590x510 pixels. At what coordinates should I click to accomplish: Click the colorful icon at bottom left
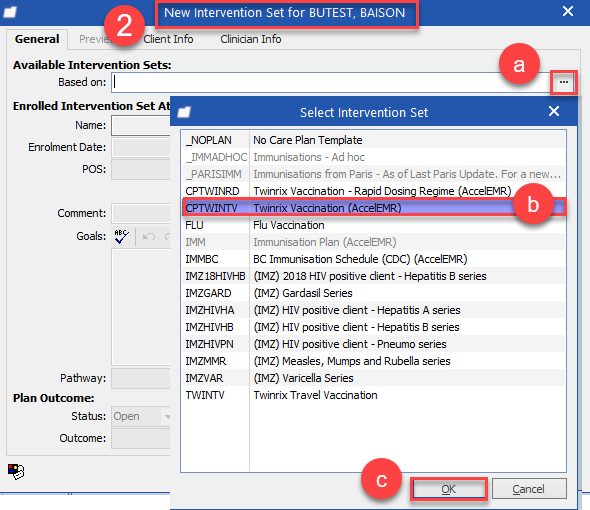(x=16, y=471)
